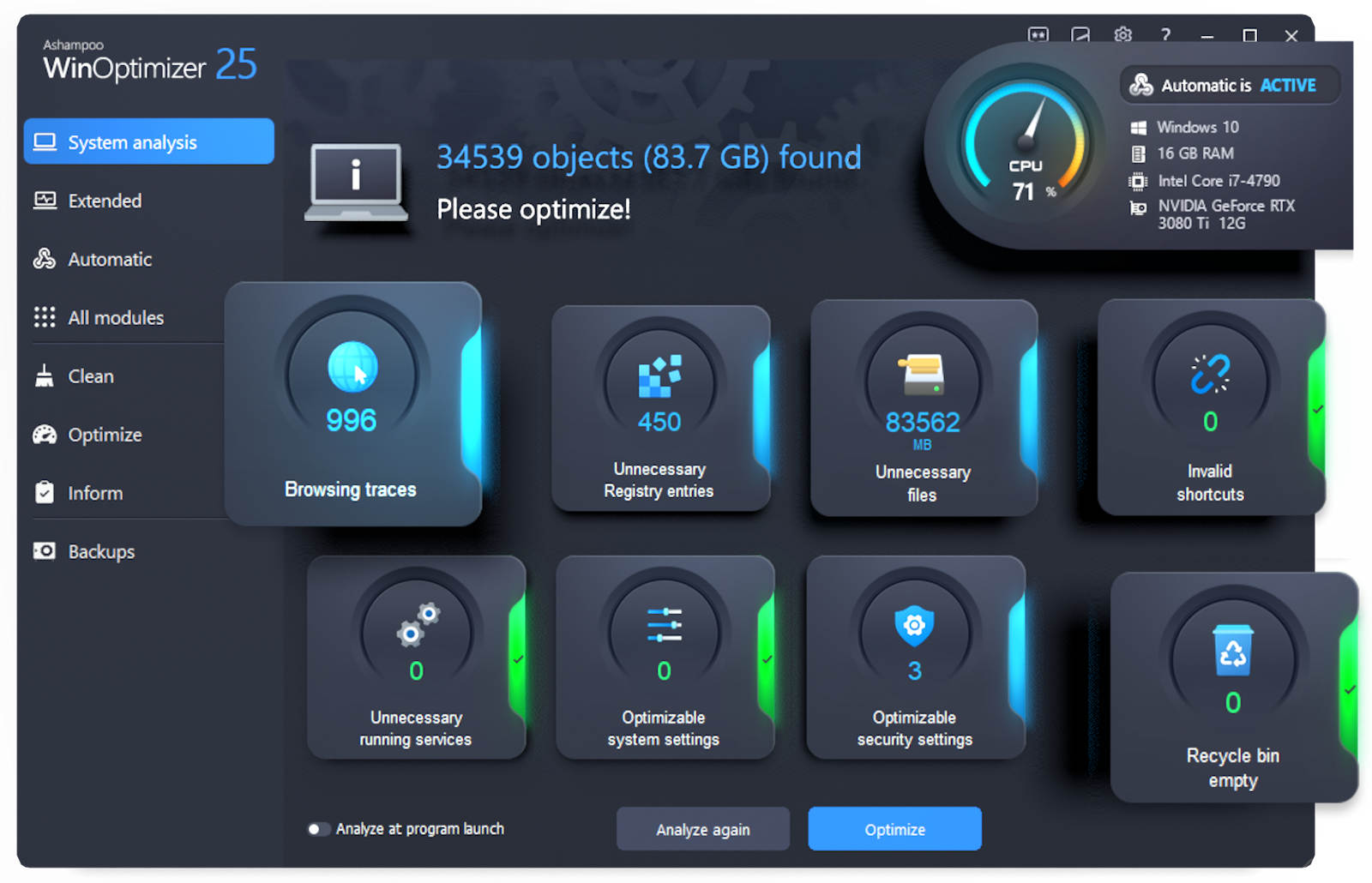Image resolution: width=1372 pixels, height=883 pixels.
Task: Click the Automatic is ACTIVE status badge
Action: (1228, 85)
